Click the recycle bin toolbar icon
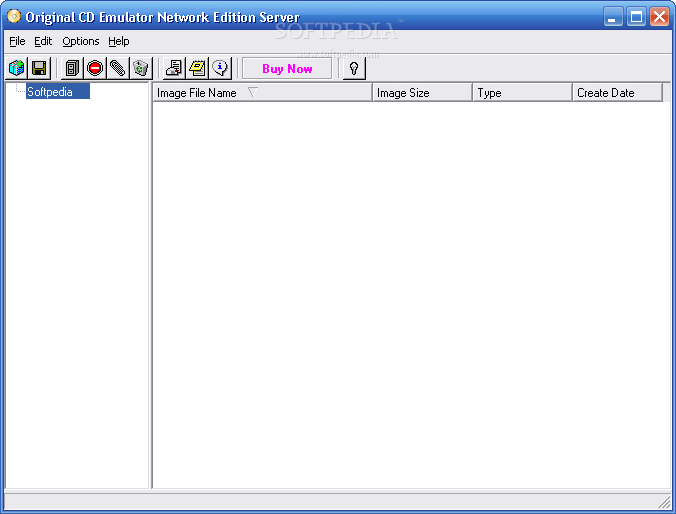This screenshot has width=676, height=514. point(141,68)
